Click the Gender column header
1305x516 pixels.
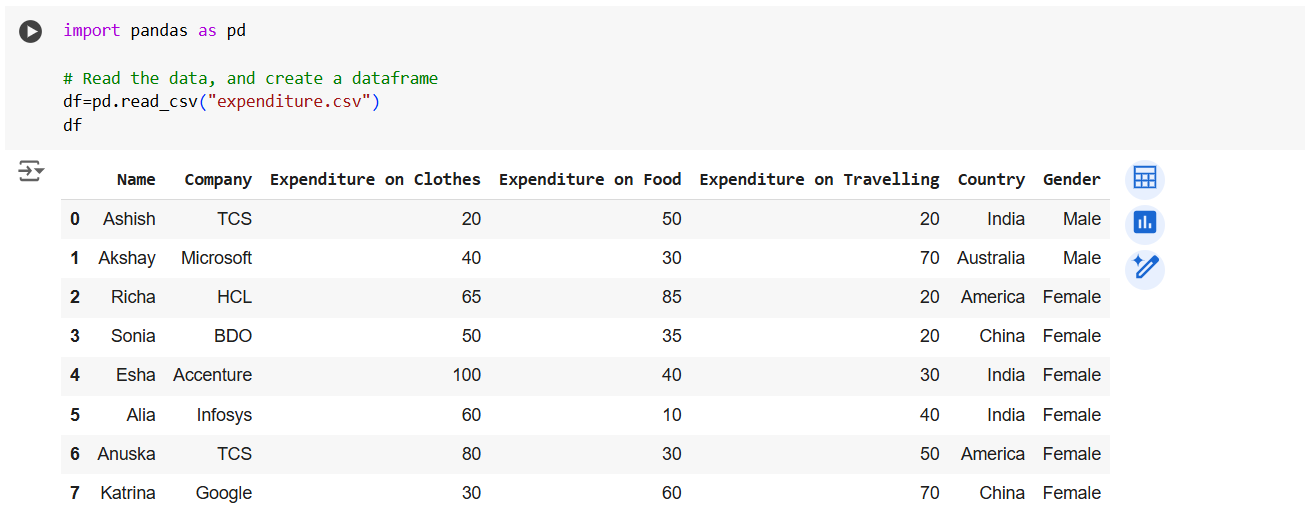coord(1071,180)
